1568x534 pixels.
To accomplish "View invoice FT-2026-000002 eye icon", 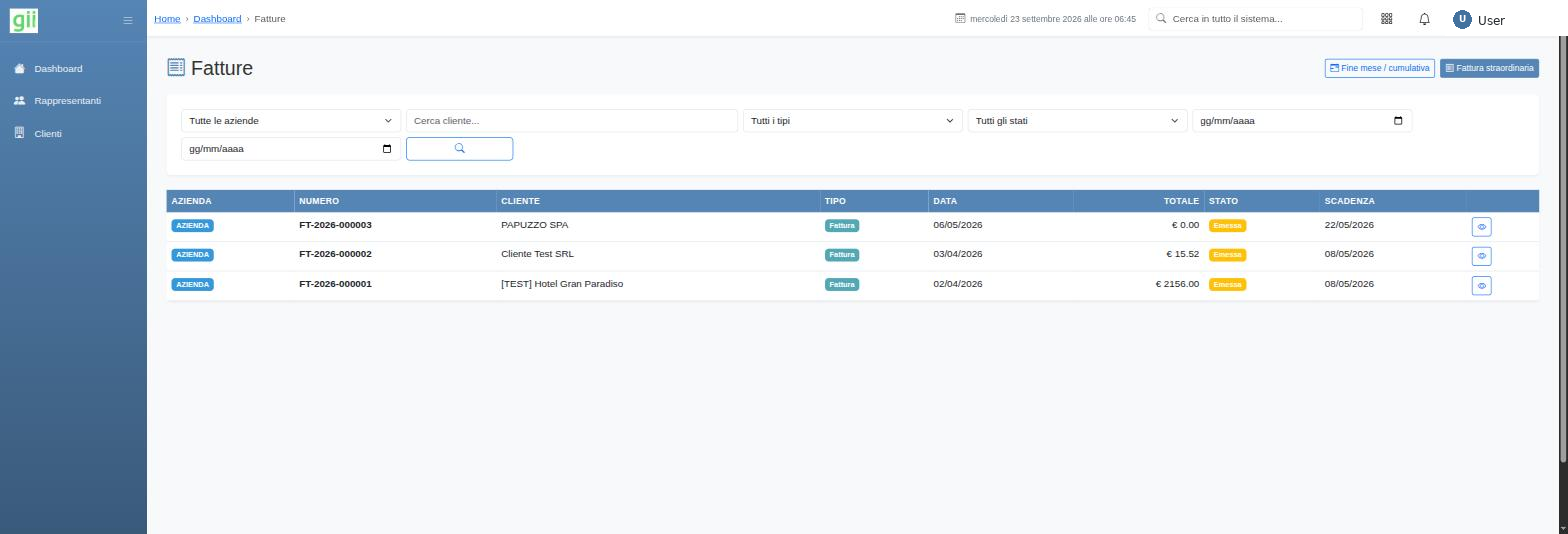I will click(x=1482, y=256).
